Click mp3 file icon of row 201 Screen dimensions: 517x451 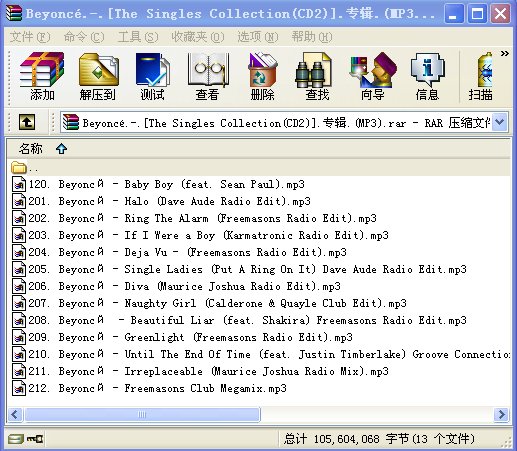[x=19, y=201]
